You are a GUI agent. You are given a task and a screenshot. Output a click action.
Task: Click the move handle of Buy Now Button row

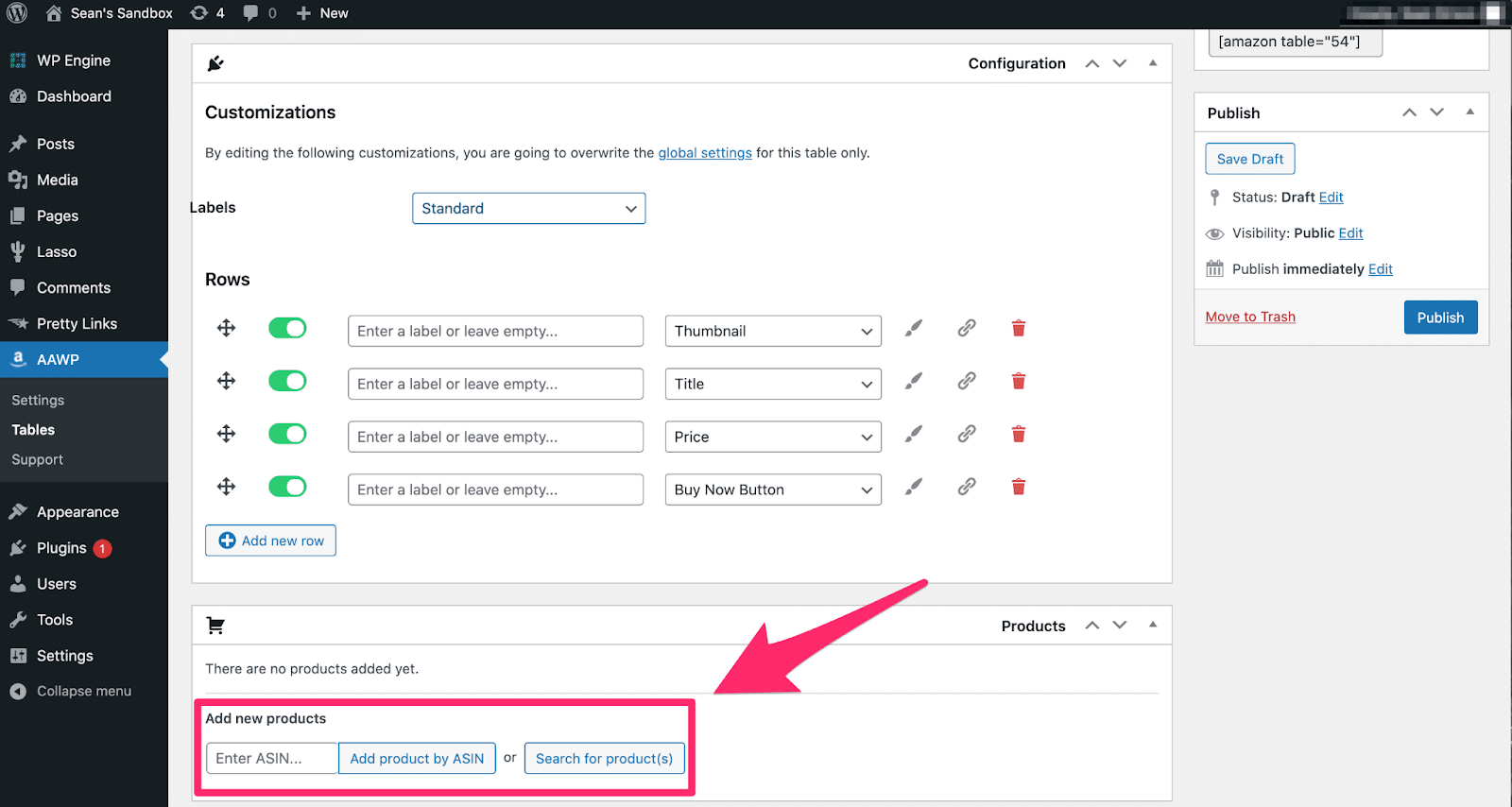226,487
